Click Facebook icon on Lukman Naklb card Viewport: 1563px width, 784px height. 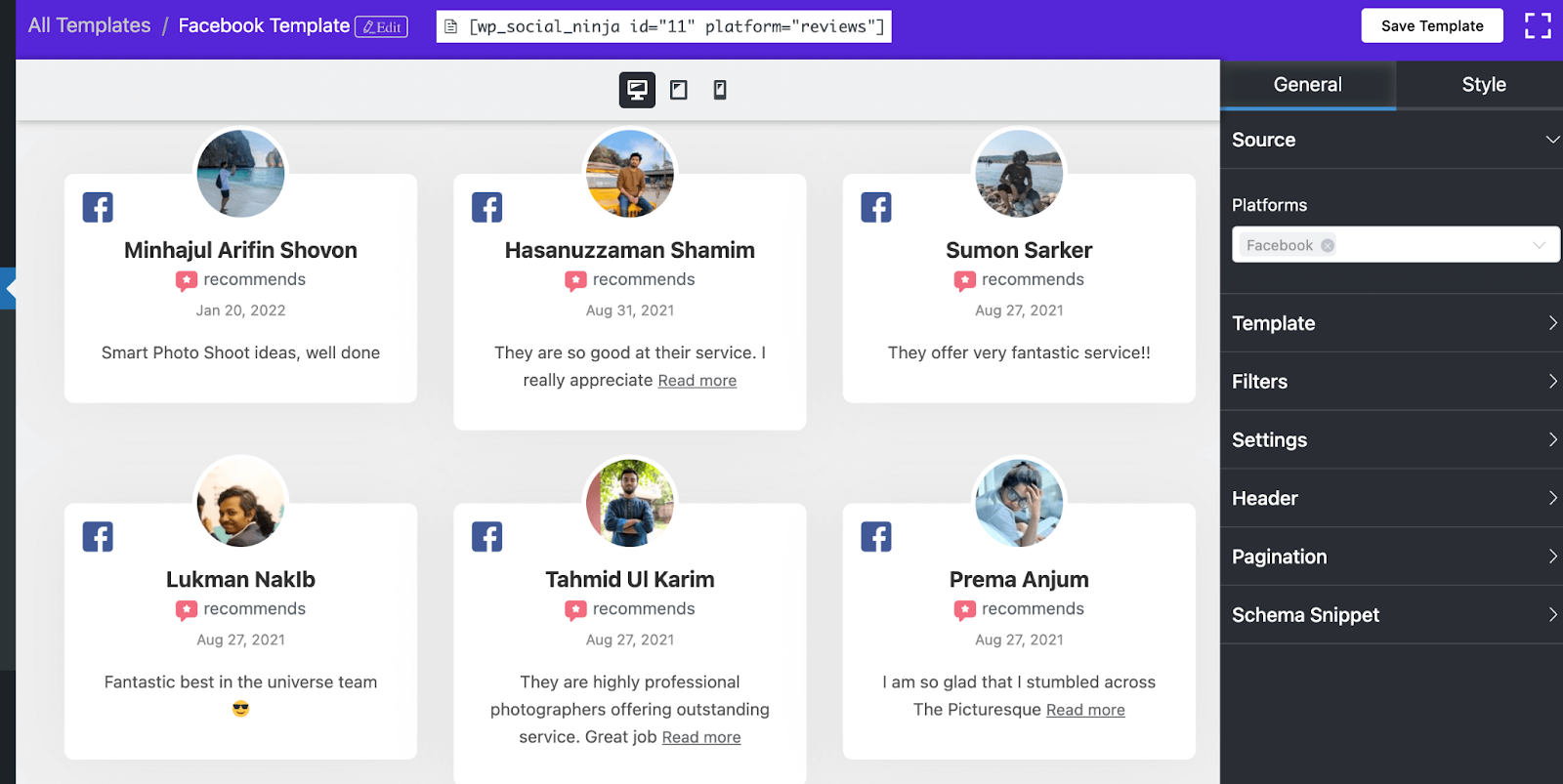pyautogui.click(x=98, y=536)
